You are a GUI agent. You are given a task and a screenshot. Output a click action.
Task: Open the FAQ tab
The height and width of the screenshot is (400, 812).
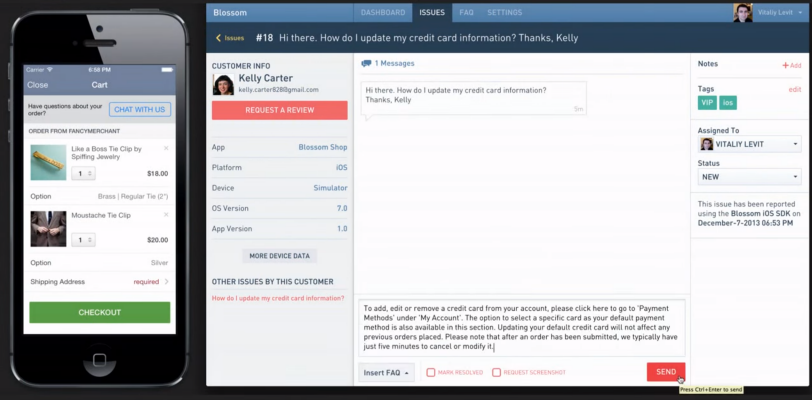point(466,13)
